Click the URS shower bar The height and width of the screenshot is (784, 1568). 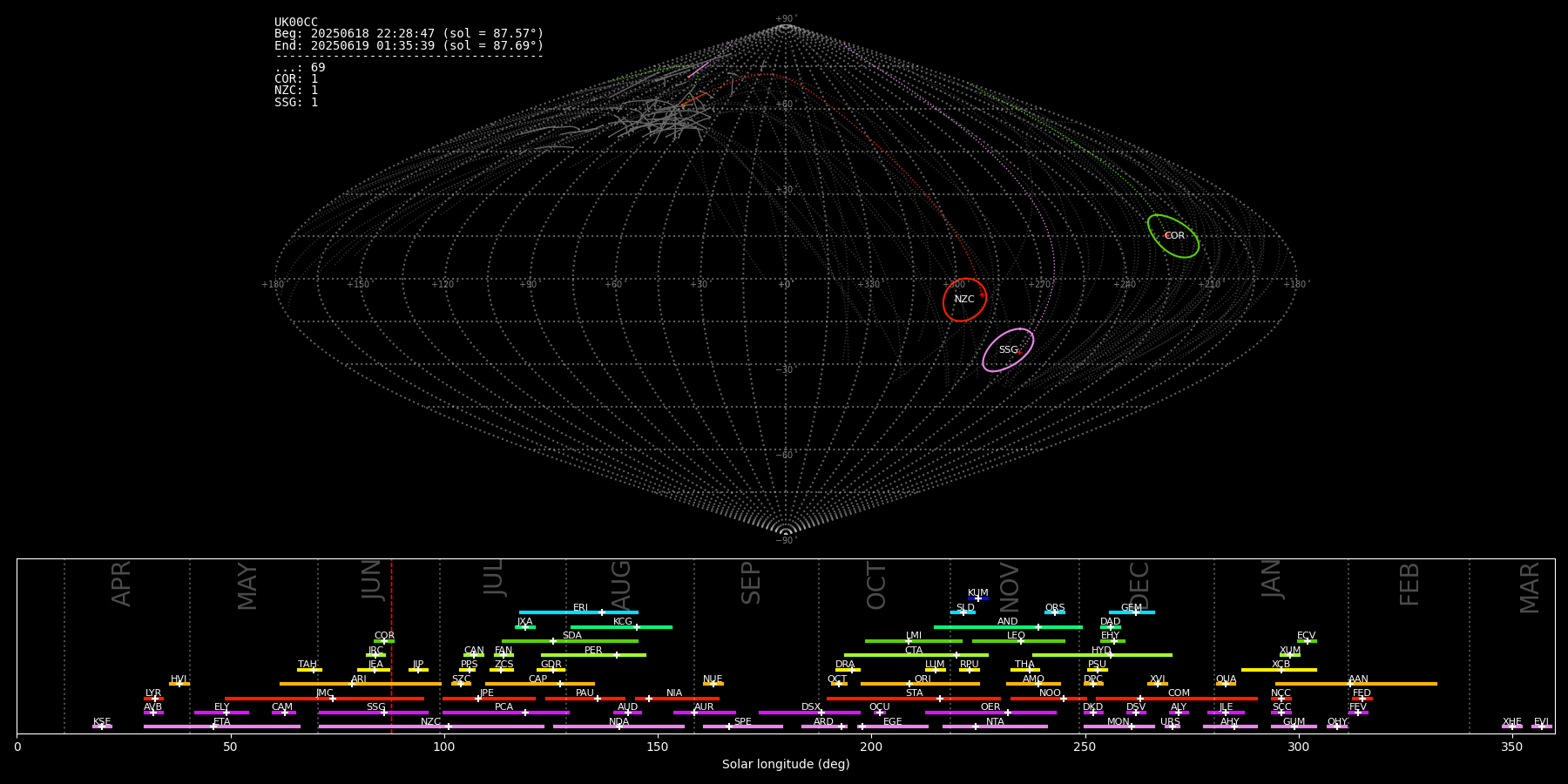pos(1173,727)
